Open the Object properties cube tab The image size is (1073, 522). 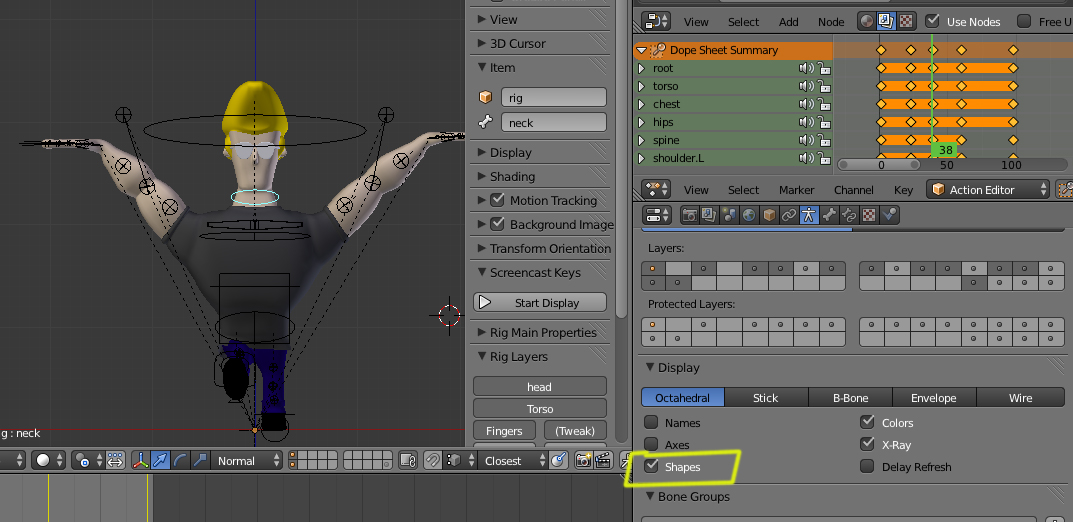tap(768, 215)
